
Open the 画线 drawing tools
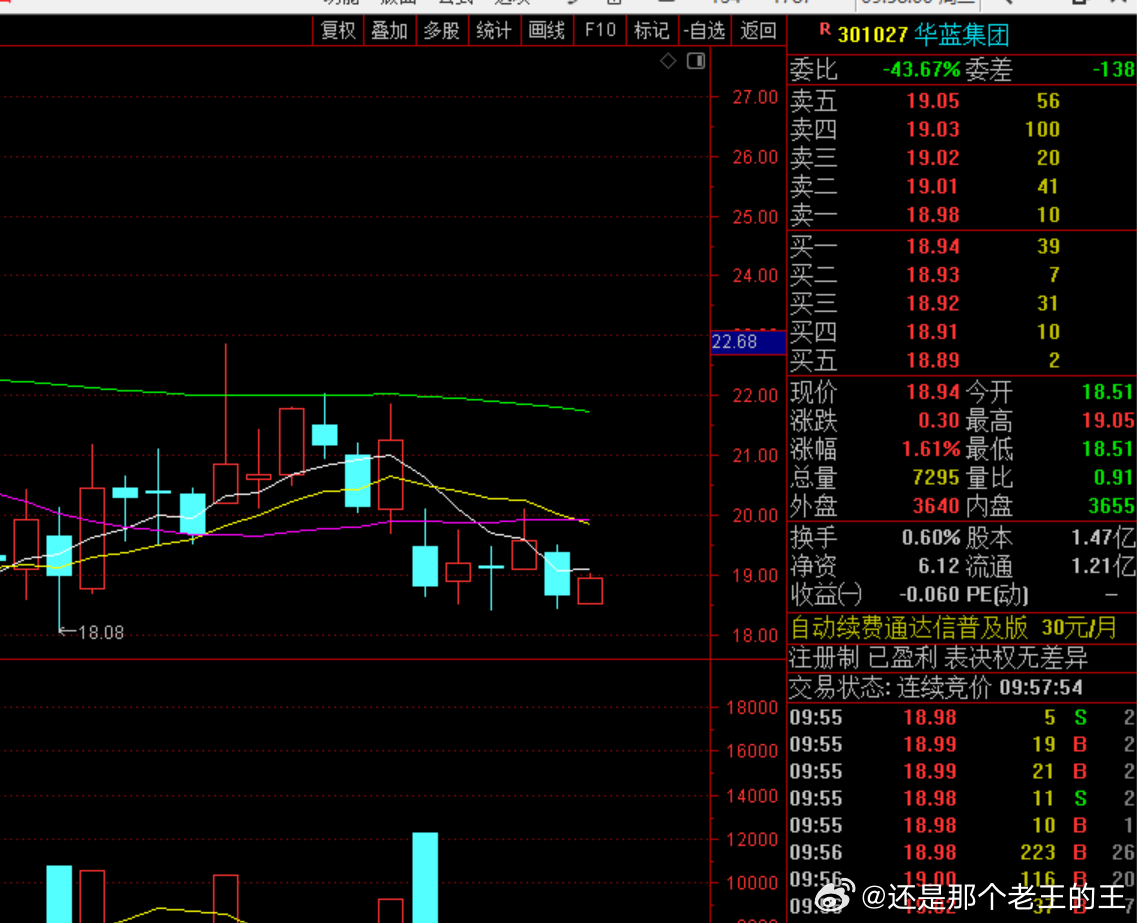click(547, 30)
